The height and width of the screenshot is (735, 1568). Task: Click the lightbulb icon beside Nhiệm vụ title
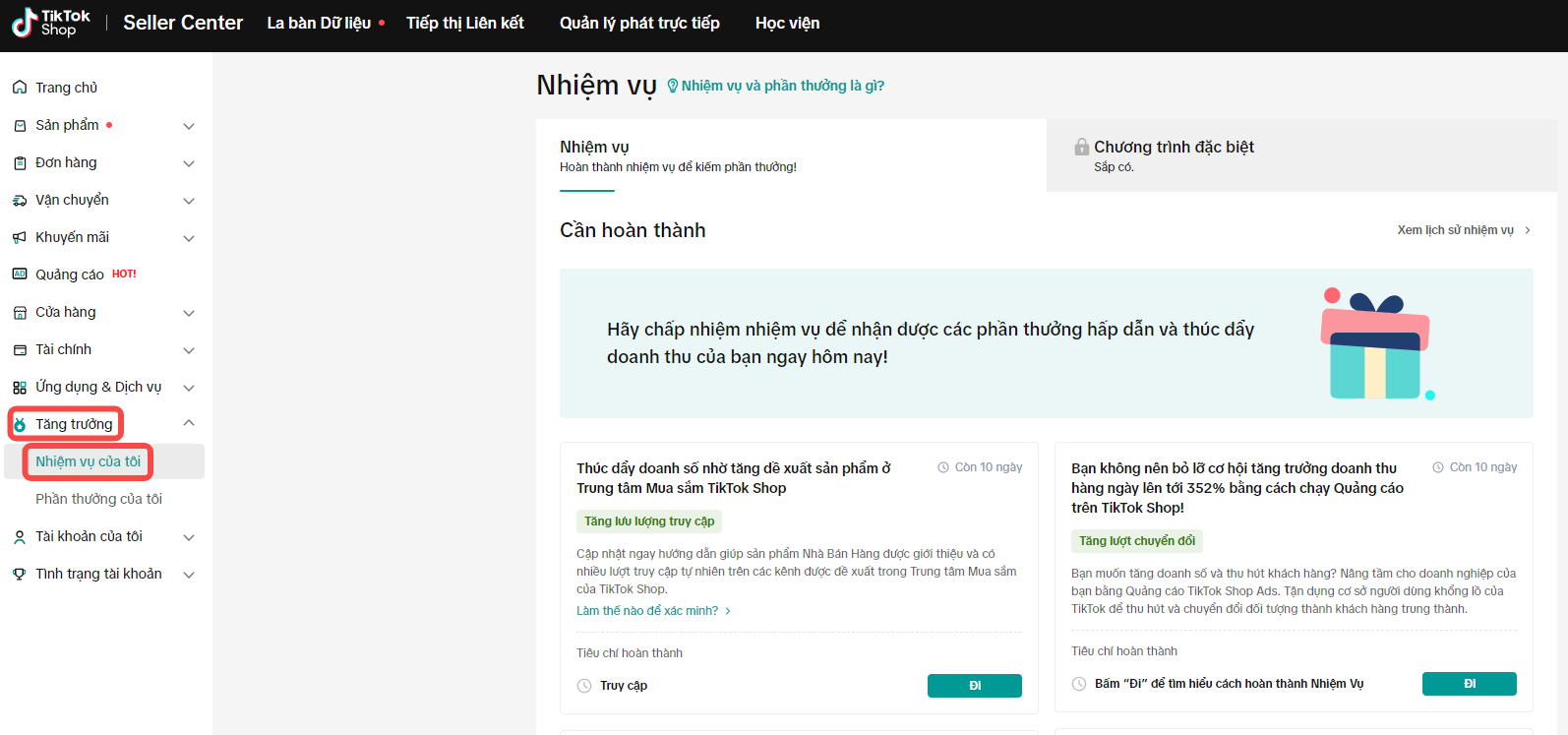pos(673,86)
